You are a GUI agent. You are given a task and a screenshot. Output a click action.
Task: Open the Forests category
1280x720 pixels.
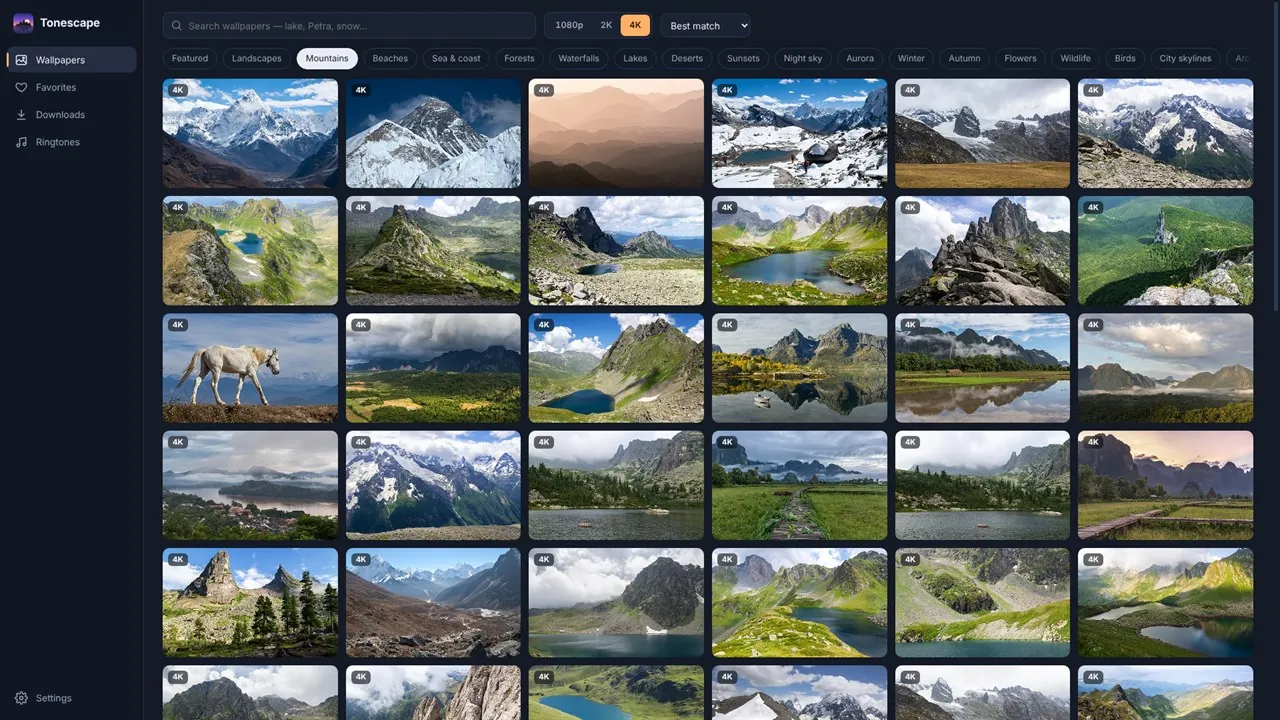tap(519, 58)
